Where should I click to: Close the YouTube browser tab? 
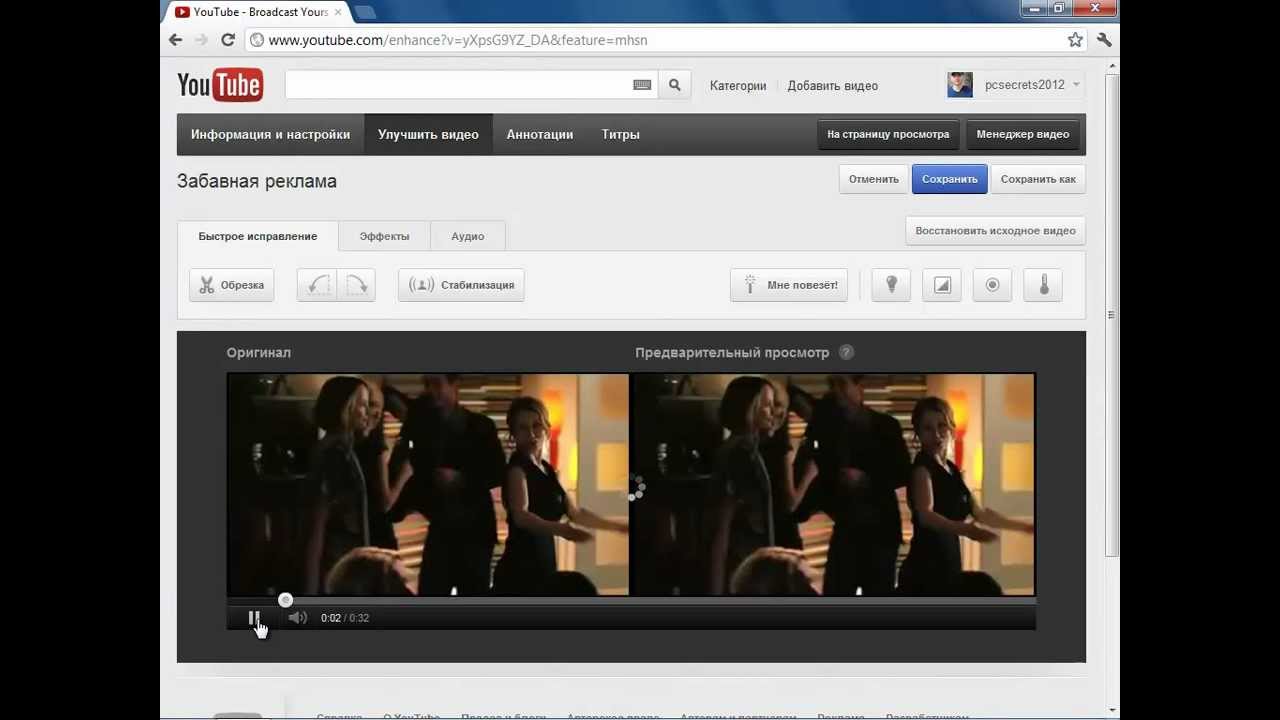pos(337,12)
